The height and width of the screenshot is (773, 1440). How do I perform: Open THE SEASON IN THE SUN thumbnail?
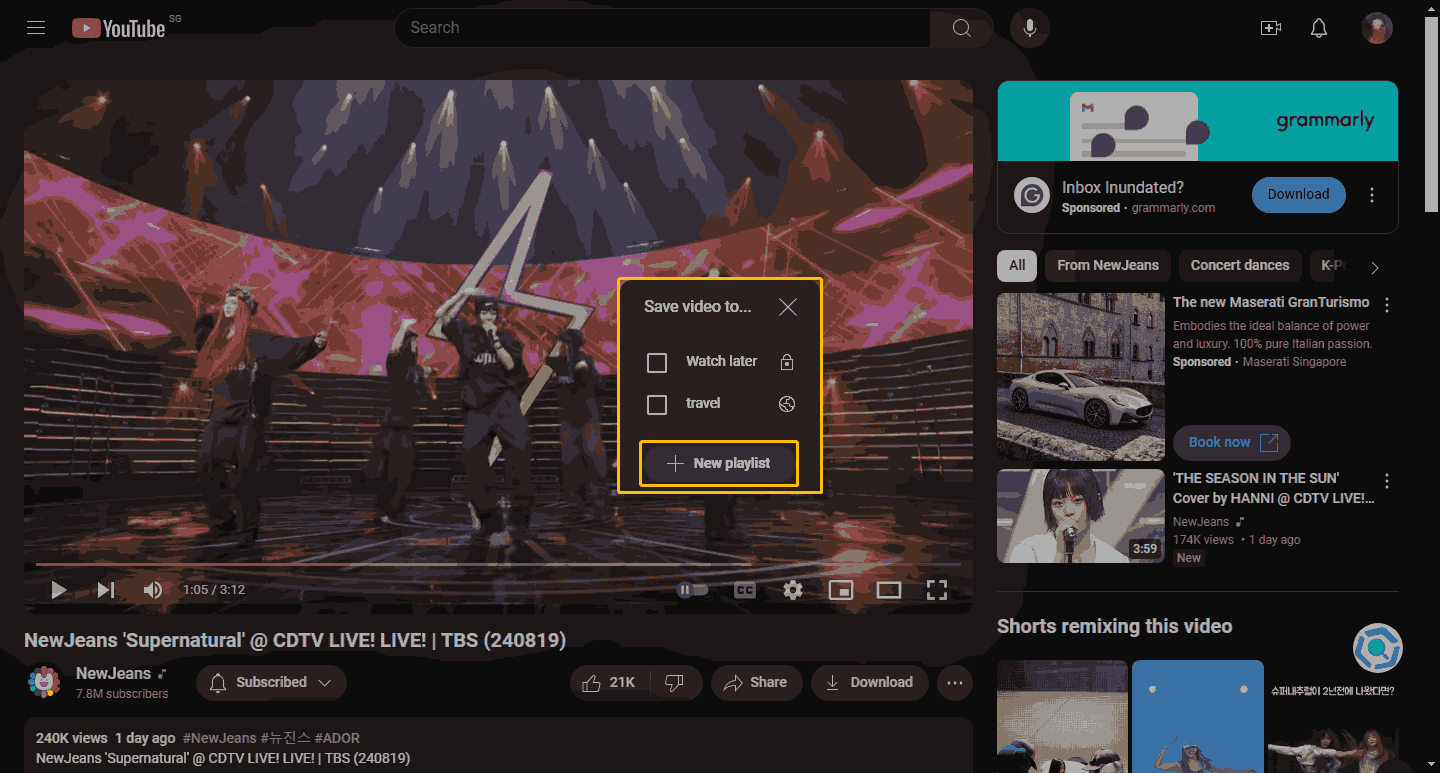1081,516
